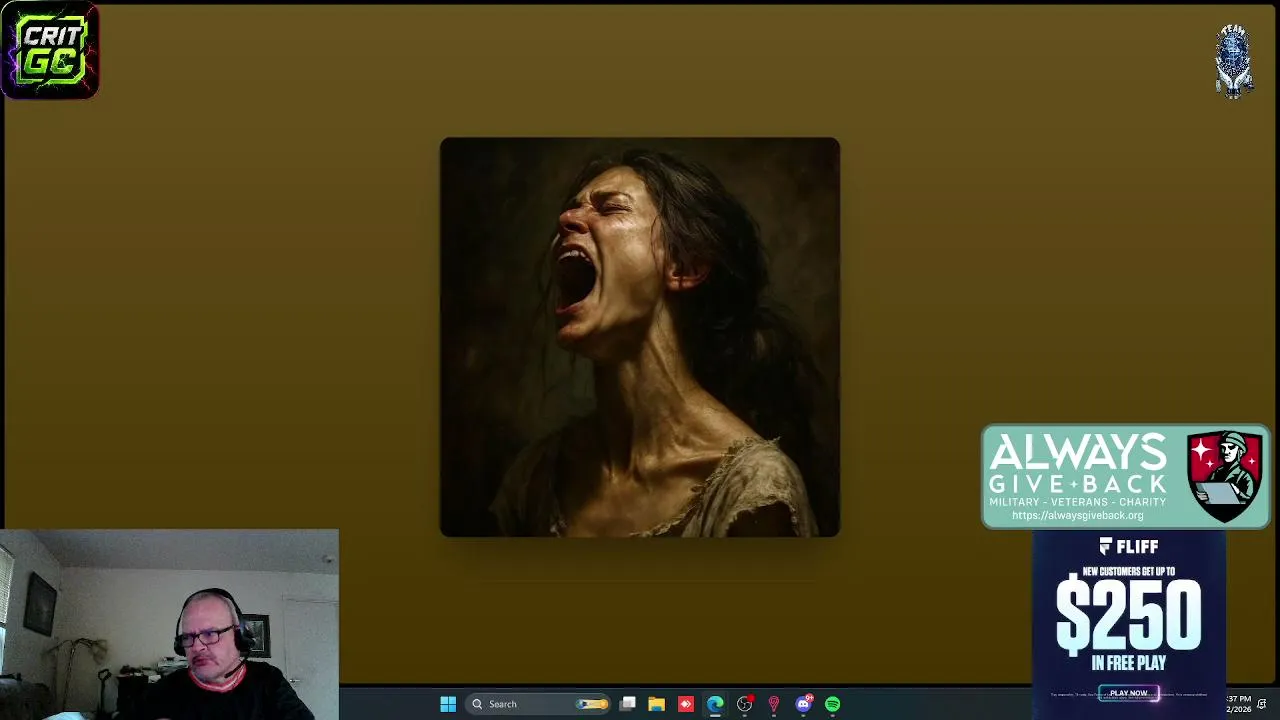Click the search highlights icon inside the Search box
Screen dimensions: 1280x720
pyautogui.click(x=592, y=704)
